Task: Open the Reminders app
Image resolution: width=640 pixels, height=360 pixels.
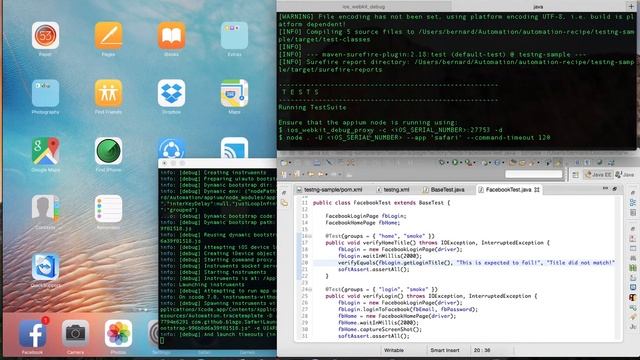Action: pyautogui.click(x=108, y=209)
